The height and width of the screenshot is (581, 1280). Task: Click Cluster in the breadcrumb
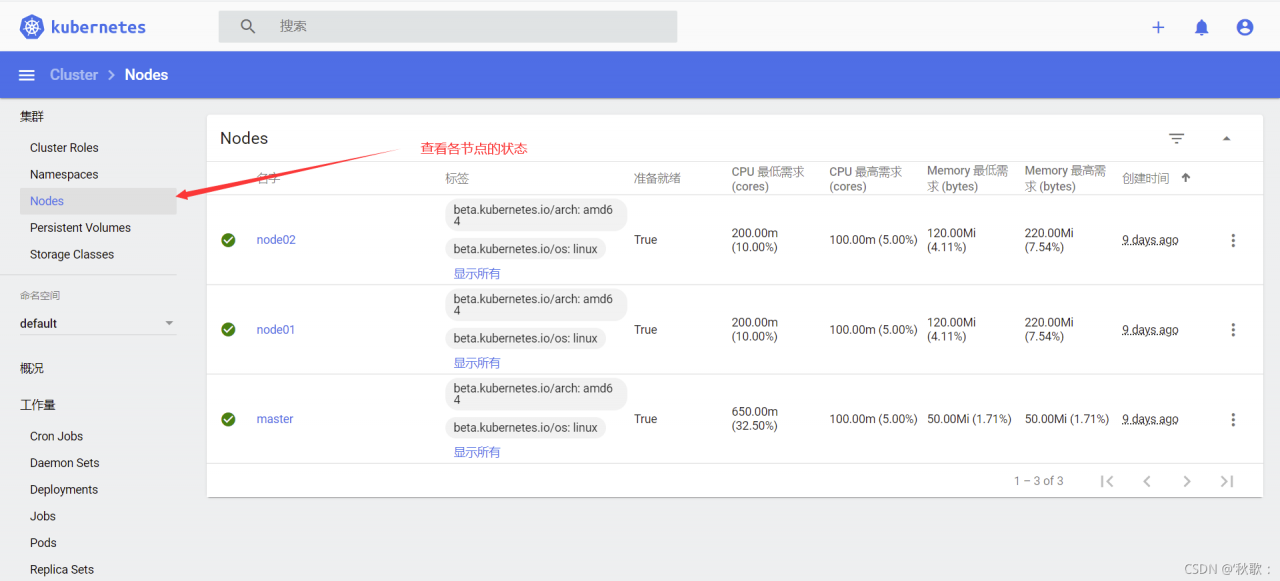tap(74, 75)
